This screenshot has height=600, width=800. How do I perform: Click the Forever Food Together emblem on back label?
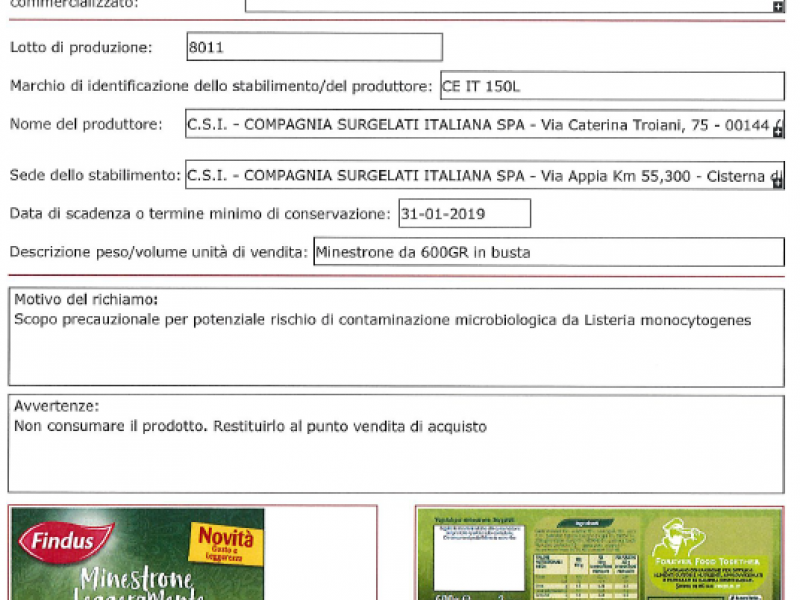pyautogui.click(x=707, y=554)
